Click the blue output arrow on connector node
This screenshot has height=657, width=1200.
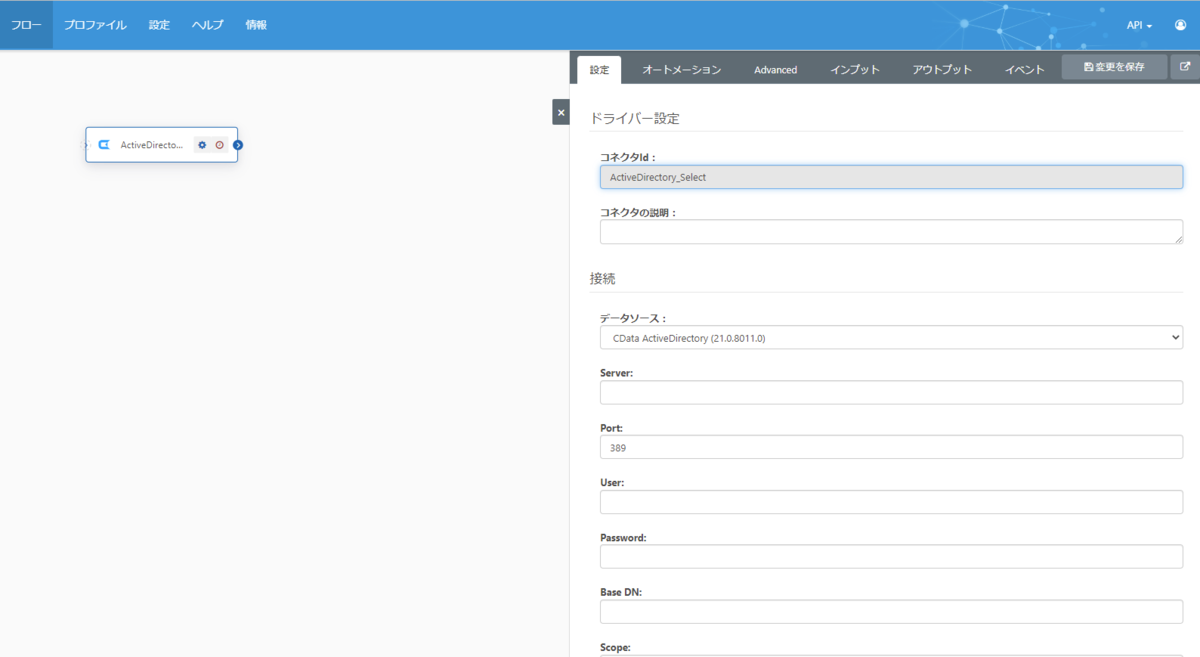[x=238, y=145]
